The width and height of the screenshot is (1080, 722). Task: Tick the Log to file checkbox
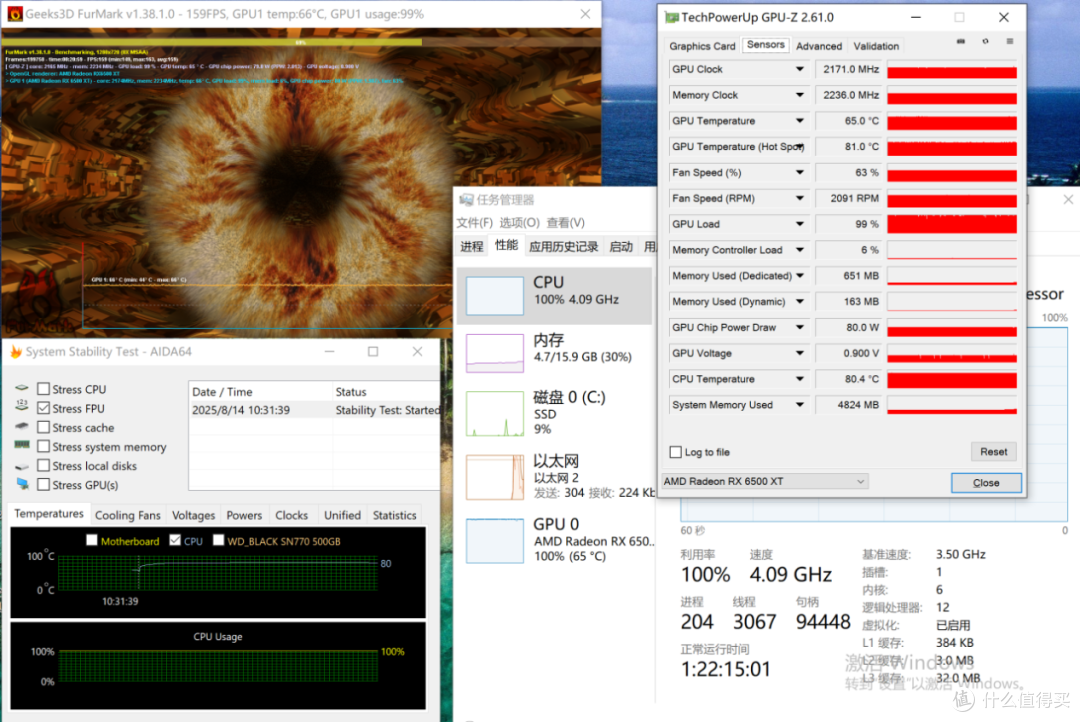(676, 452)
